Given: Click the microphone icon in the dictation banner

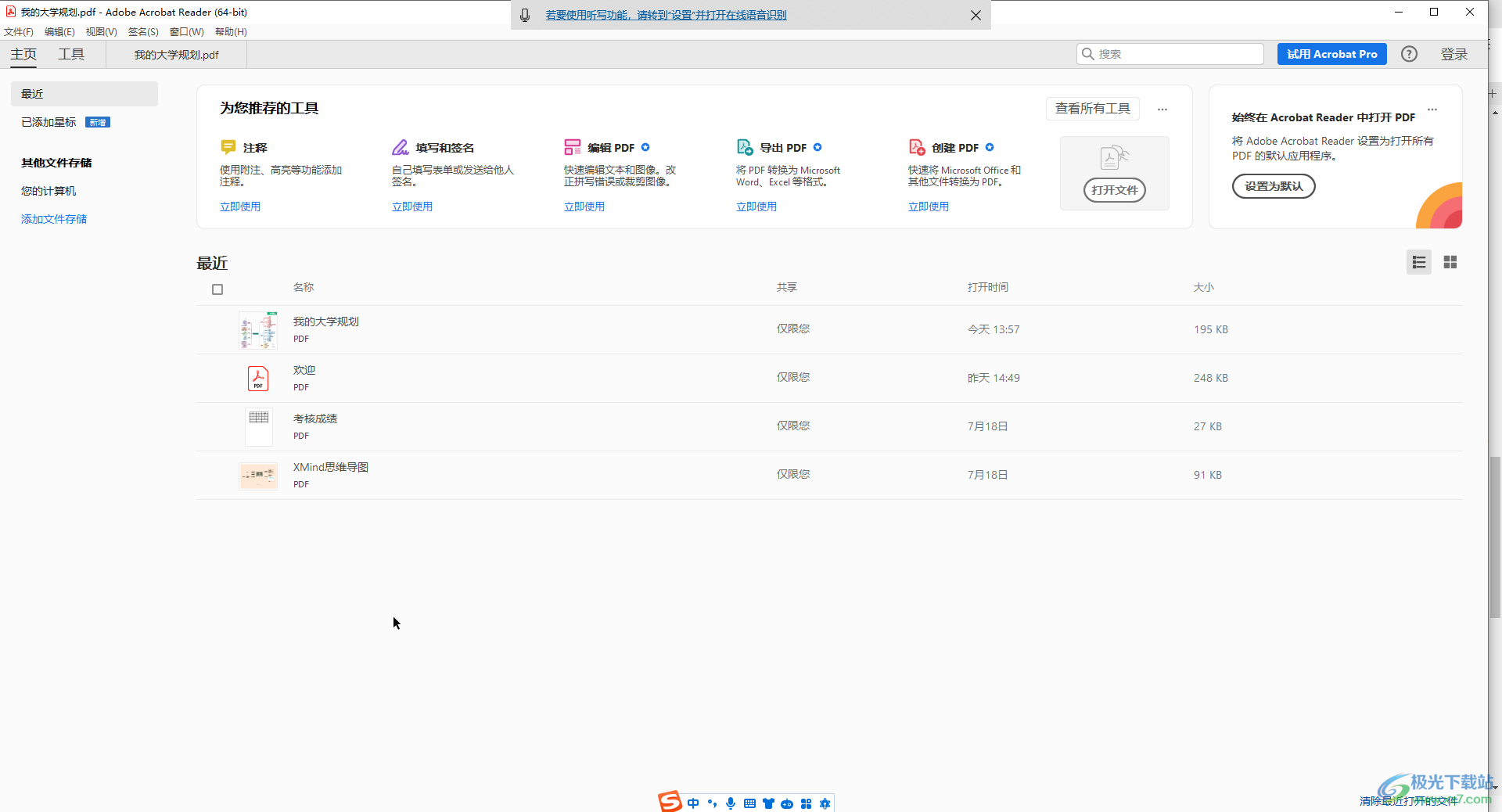Looking at the screenshot, I should [525, 15].
